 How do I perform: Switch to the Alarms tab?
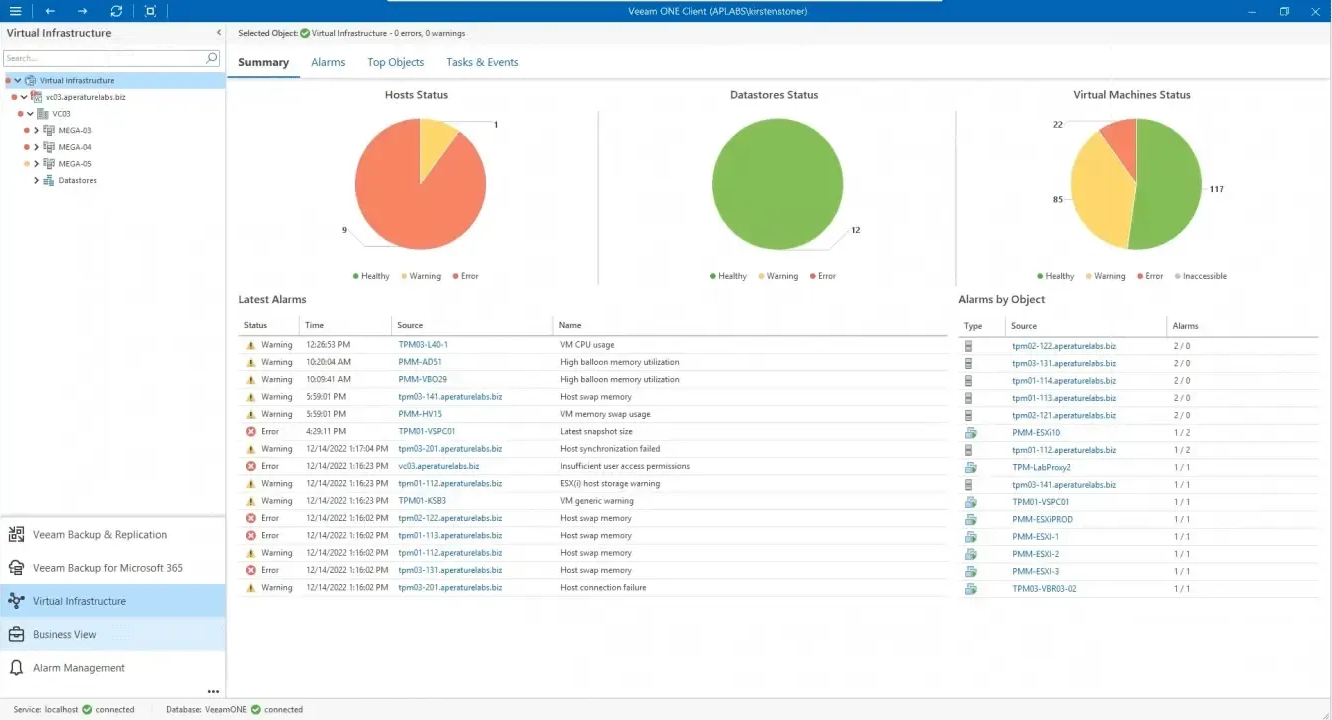pyautogui.click(x=328, y=62)
